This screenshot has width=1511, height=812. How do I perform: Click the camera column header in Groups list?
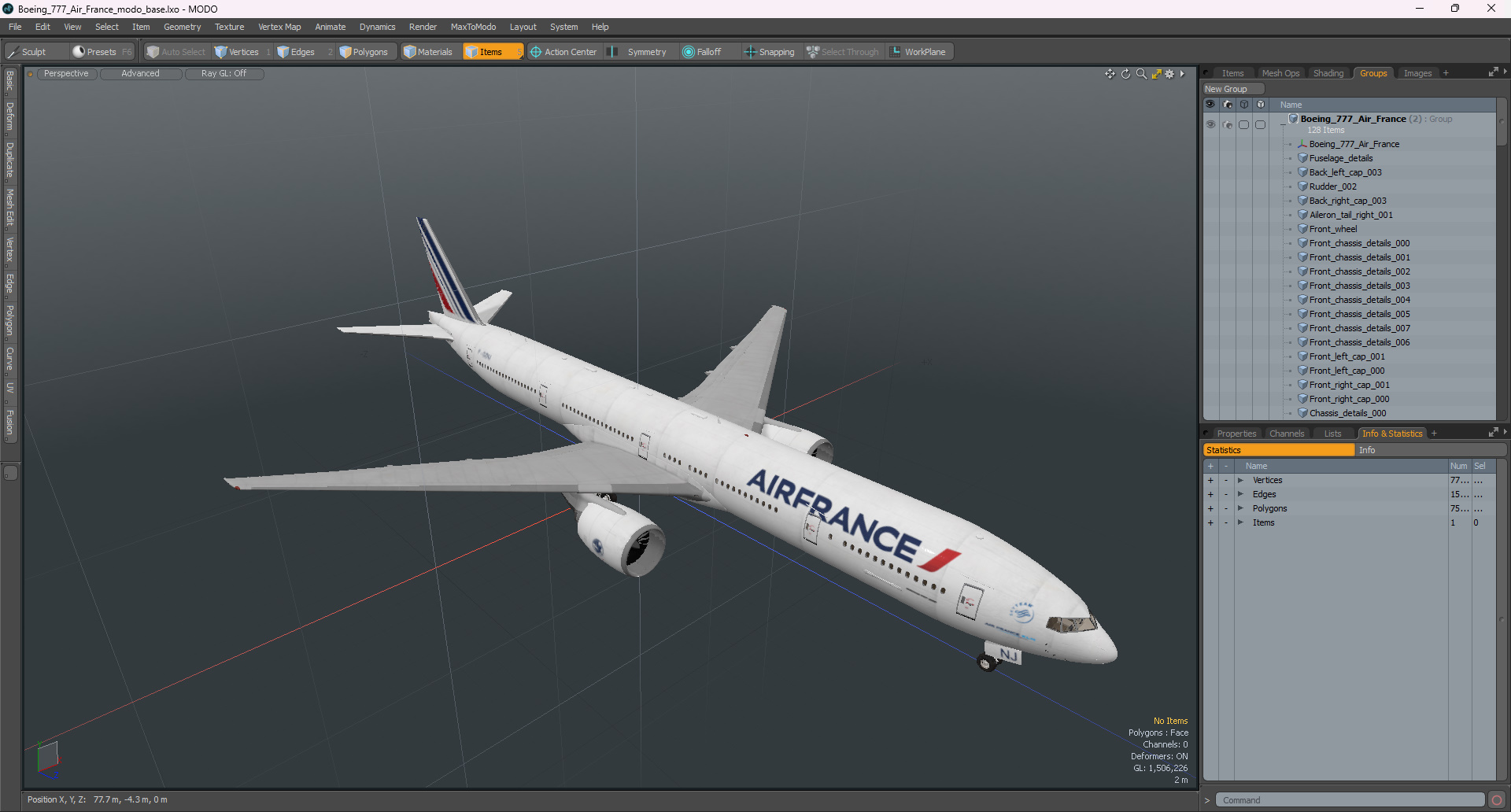pyautogui.click(x=1228, y=105)
